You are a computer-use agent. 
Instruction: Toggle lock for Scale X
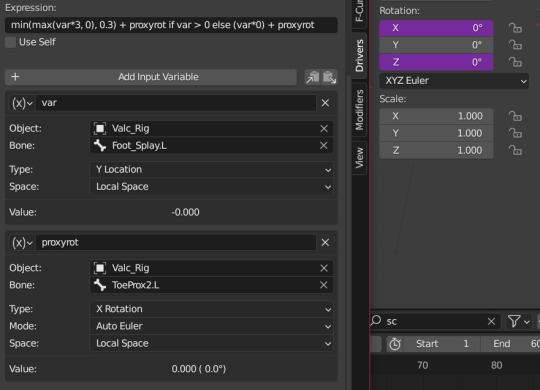pos(515,116)
